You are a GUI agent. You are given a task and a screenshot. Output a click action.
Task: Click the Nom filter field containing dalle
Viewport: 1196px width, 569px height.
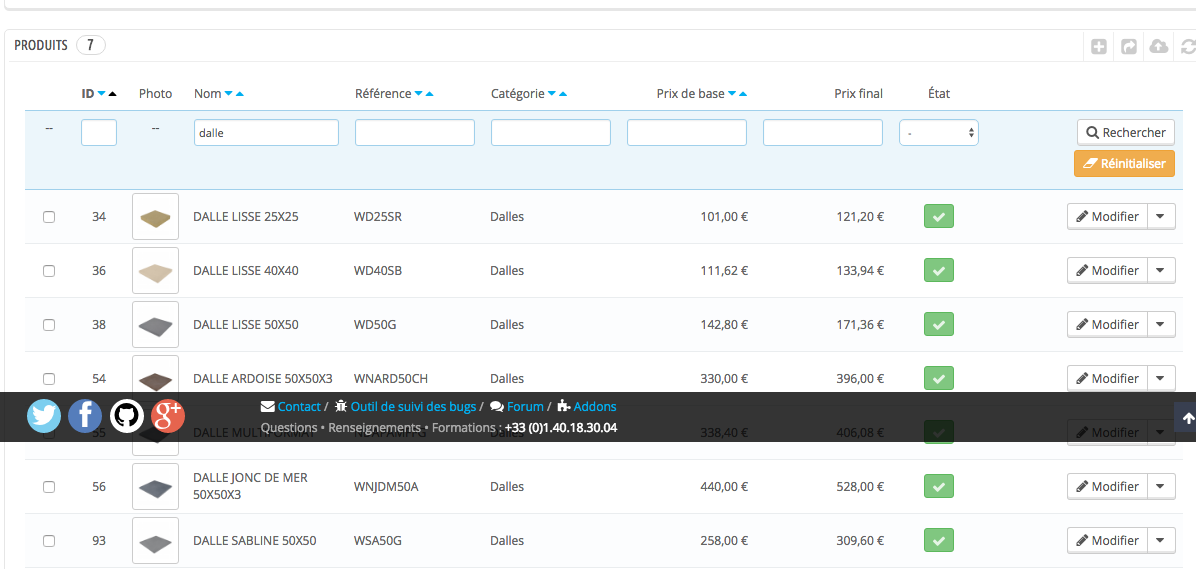tap(266, 133)
